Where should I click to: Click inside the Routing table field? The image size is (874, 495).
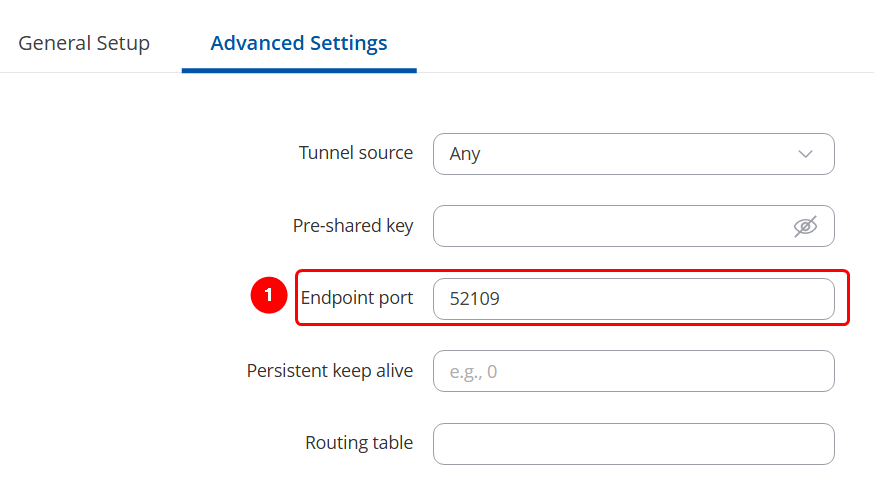click(633, 444)
